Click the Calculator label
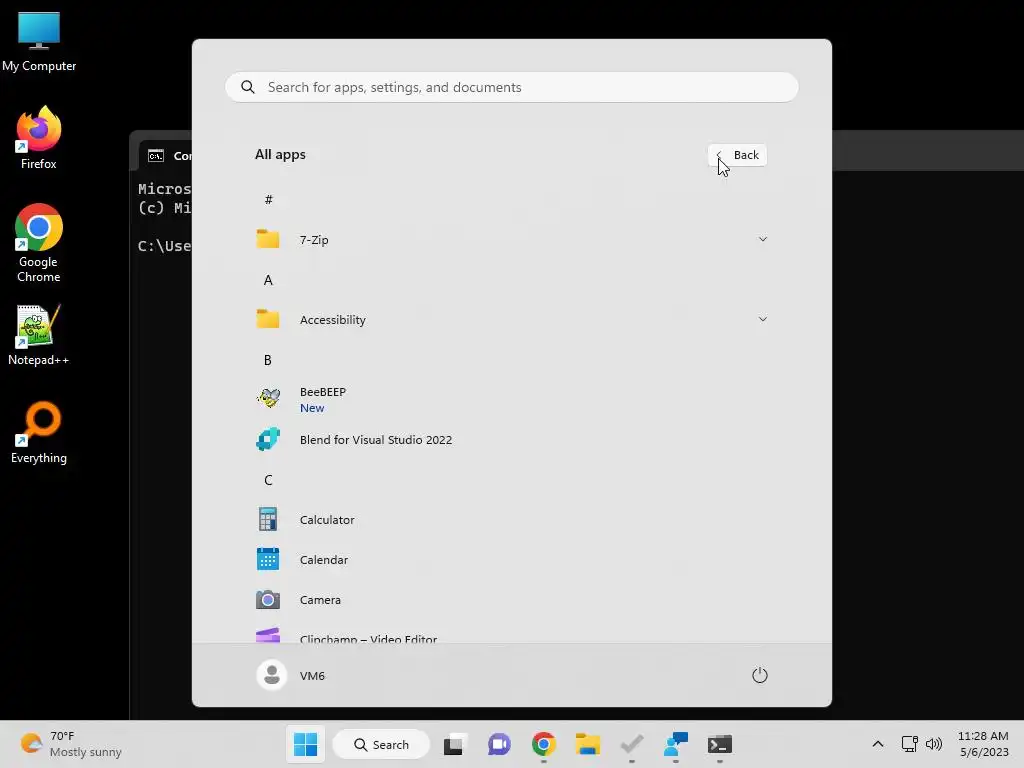1024x768 pixels. click(x=327, y=520)
